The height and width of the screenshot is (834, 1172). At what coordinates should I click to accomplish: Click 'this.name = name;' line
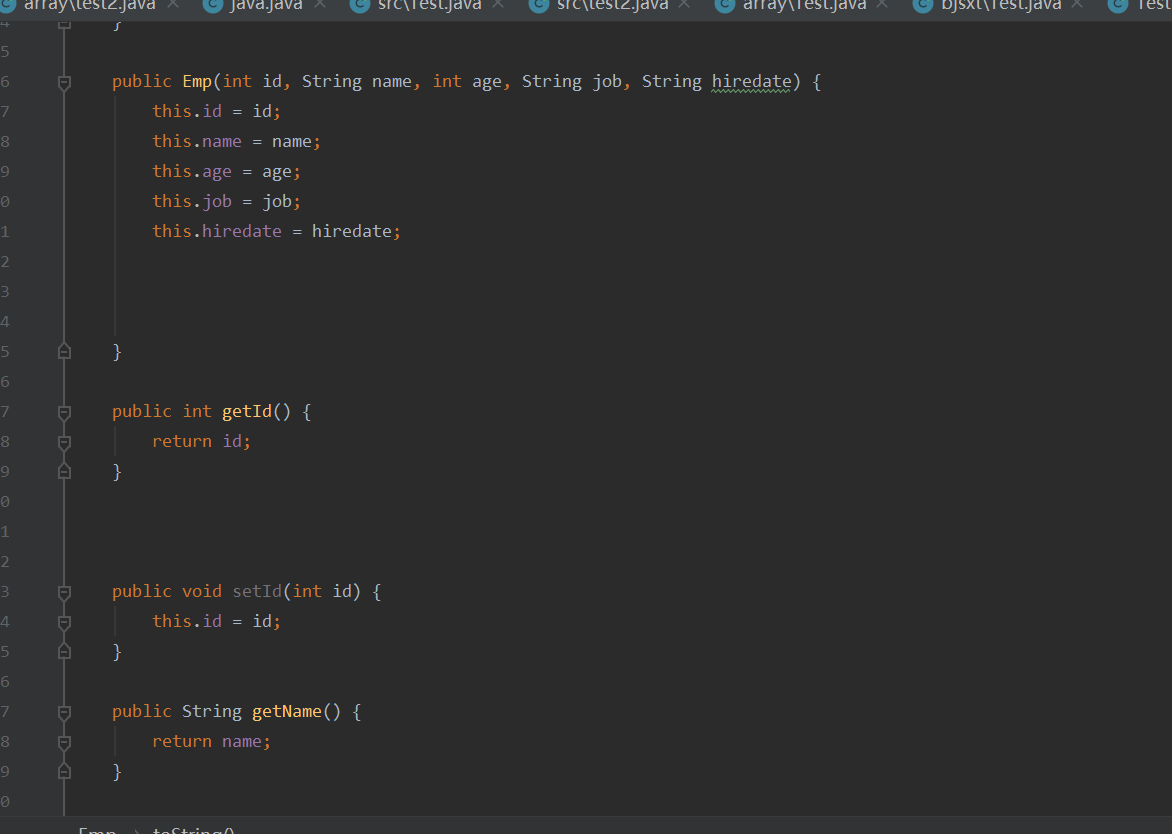click(236, 141)
